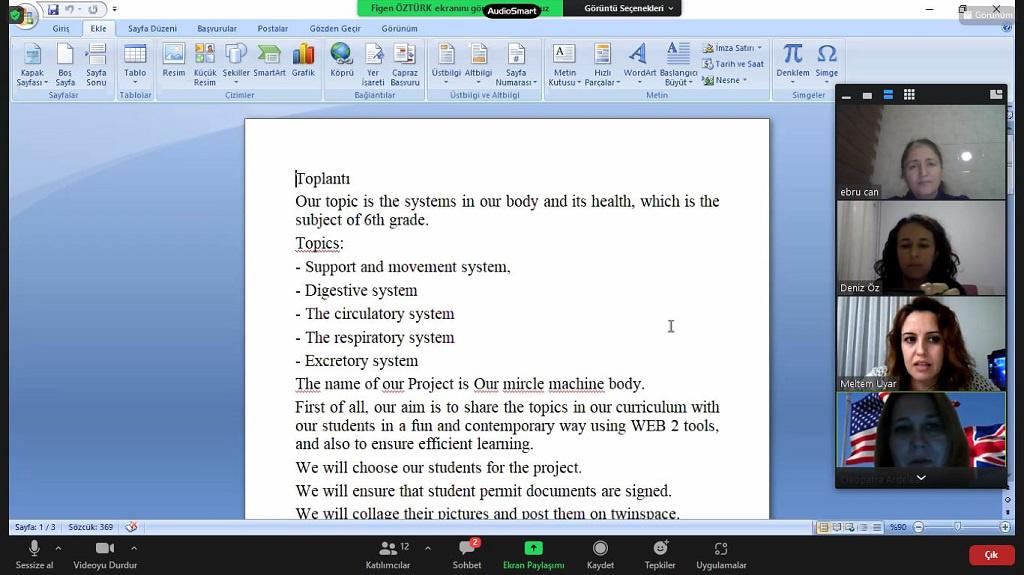Click the Köprü hyperlink icon

coord(342,60)
